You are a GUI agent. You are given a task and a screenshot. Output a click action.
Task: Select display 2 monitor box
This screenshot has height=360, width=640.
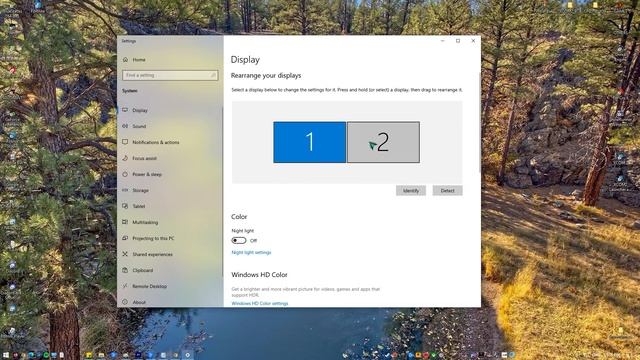click(383, 142)
